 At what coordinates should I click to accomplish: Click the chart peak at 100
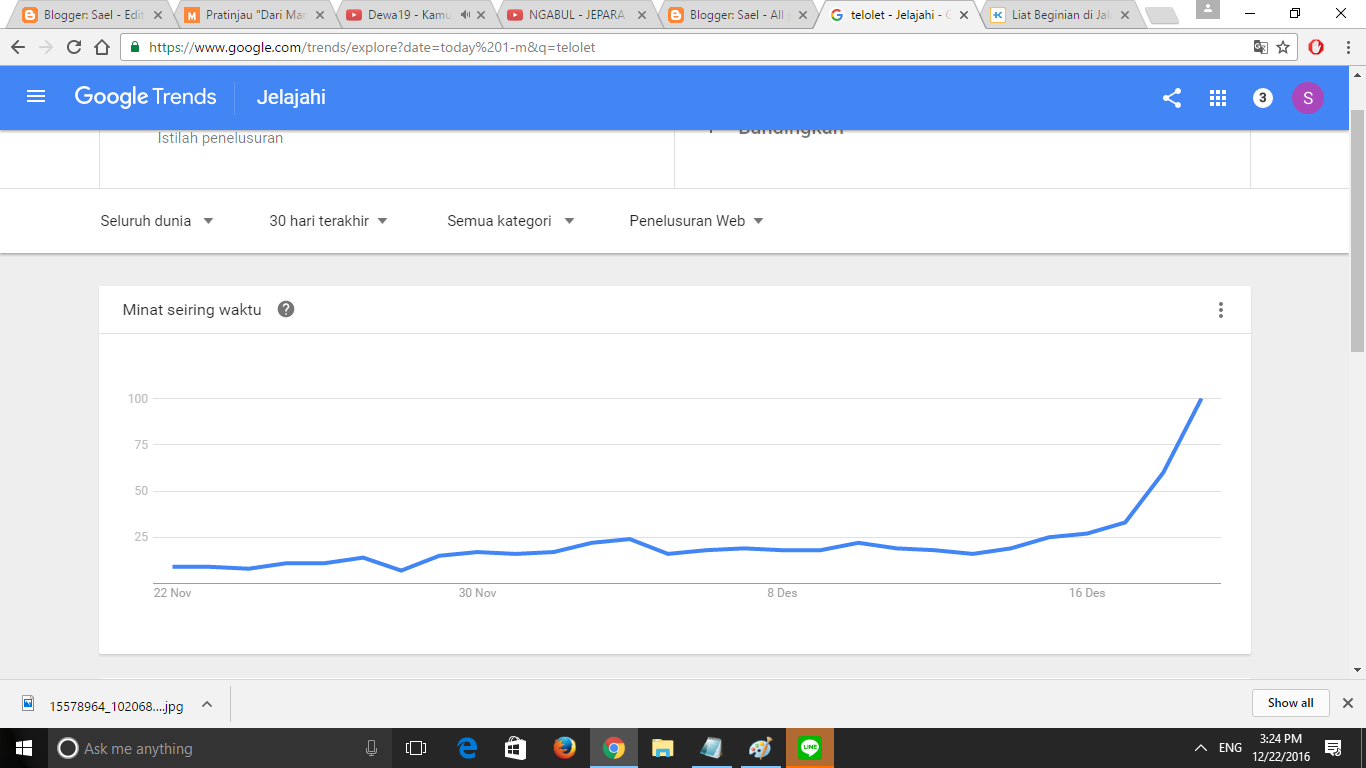click(x=1200, y=398)
